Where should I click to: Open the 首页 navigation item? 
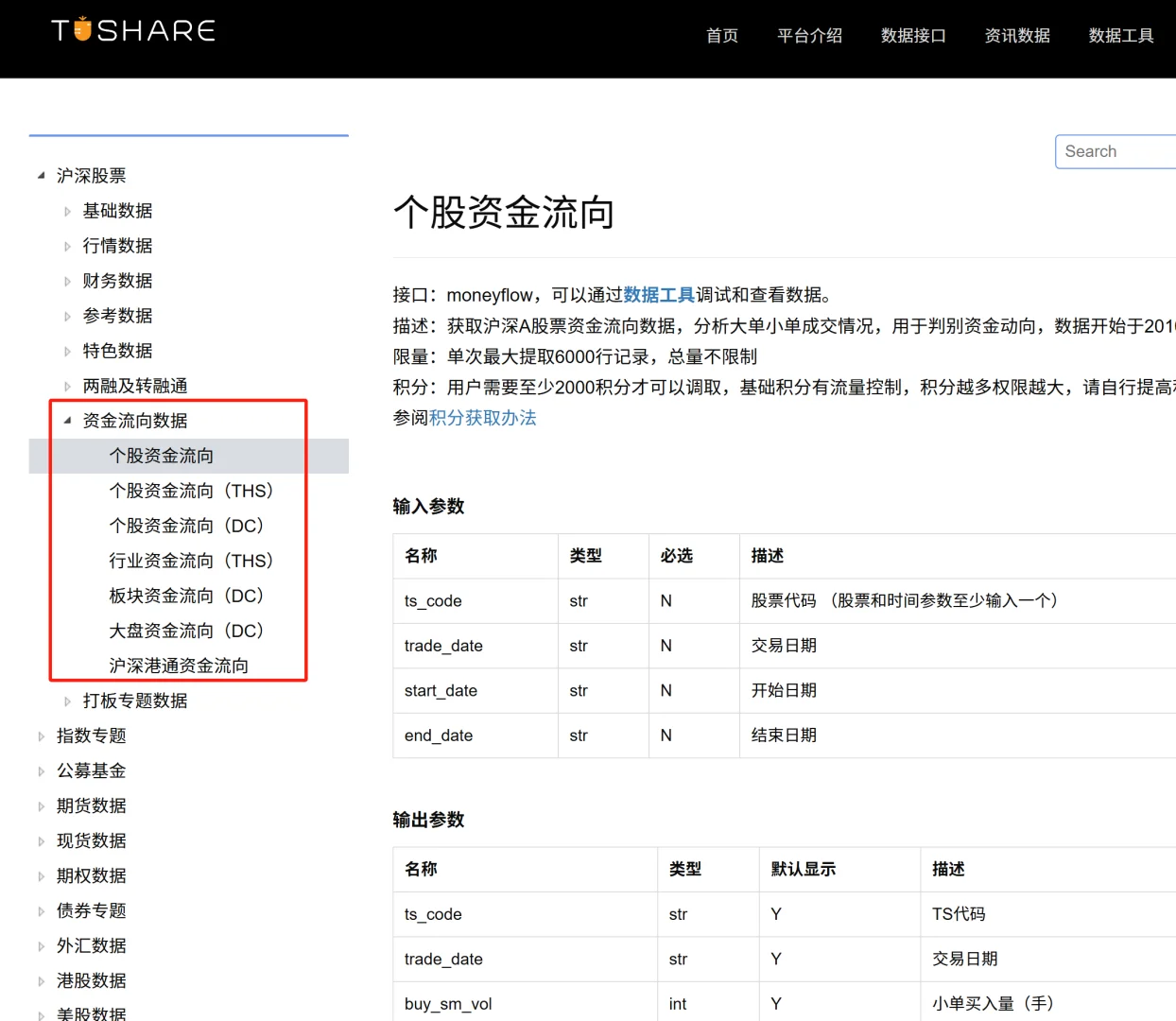coord(721,36)
